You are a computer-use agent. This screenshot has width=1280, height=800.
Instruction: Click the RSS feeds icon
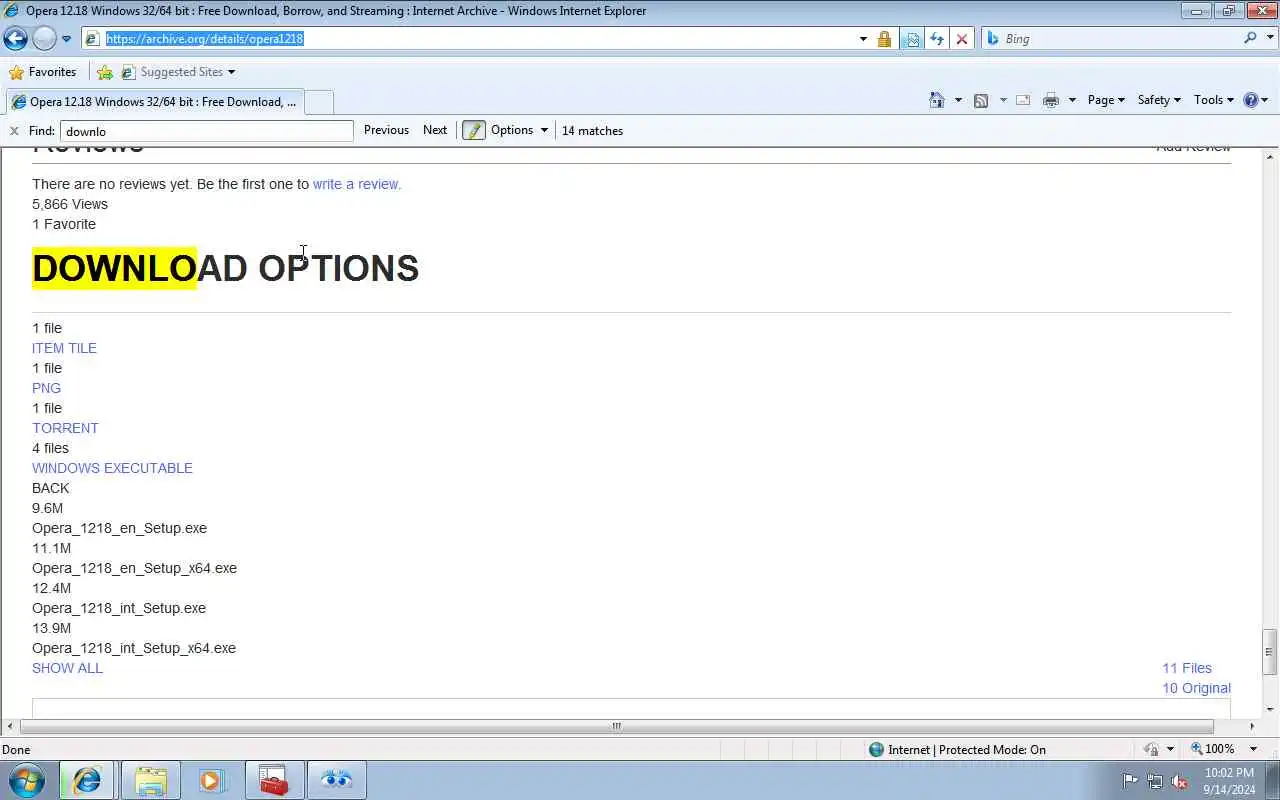[981, 100]
